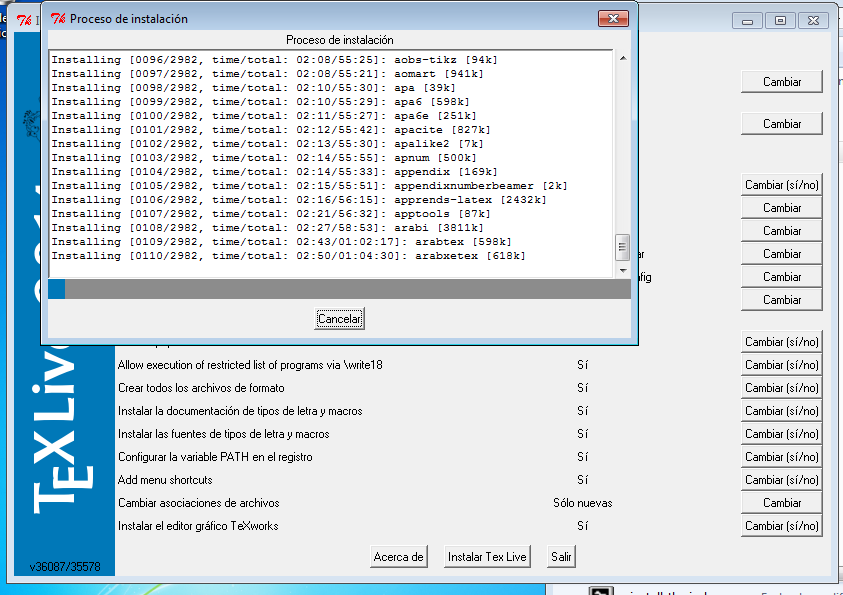Viewport: 843px width, 595px height.
Task: Toggle Crear todos los archivos de formato
Action: (x=781, y=387)
